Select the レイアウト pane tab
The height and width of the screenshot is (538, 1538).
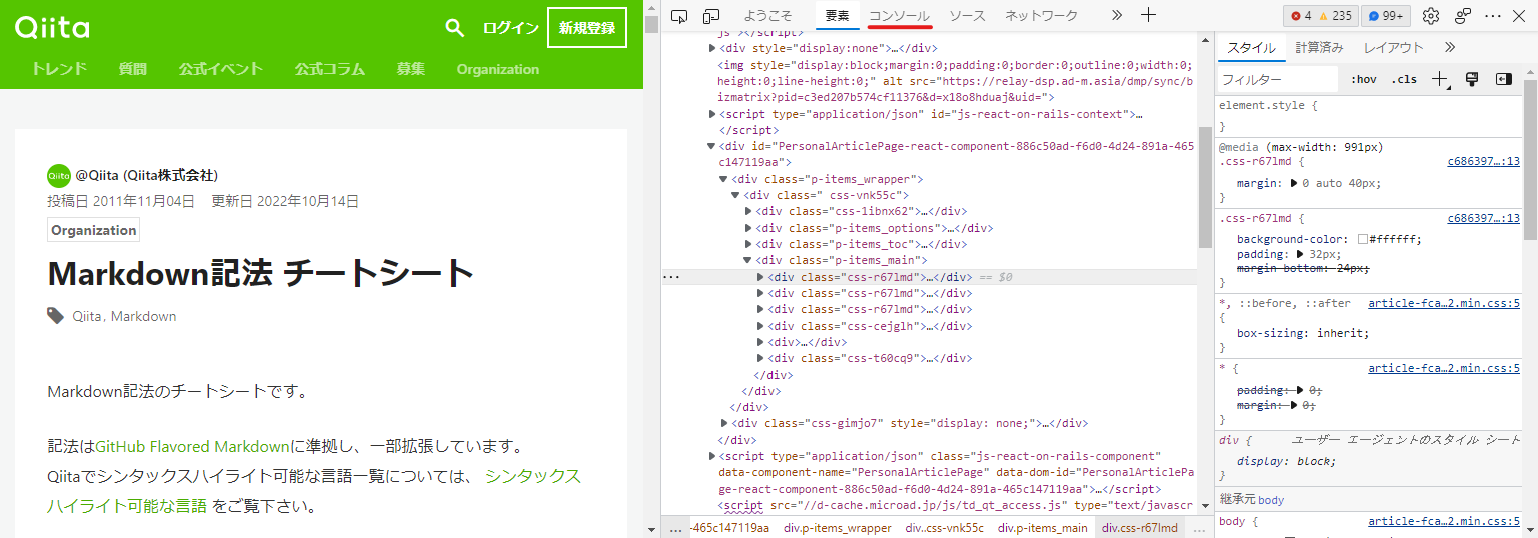pos(1393,47)
